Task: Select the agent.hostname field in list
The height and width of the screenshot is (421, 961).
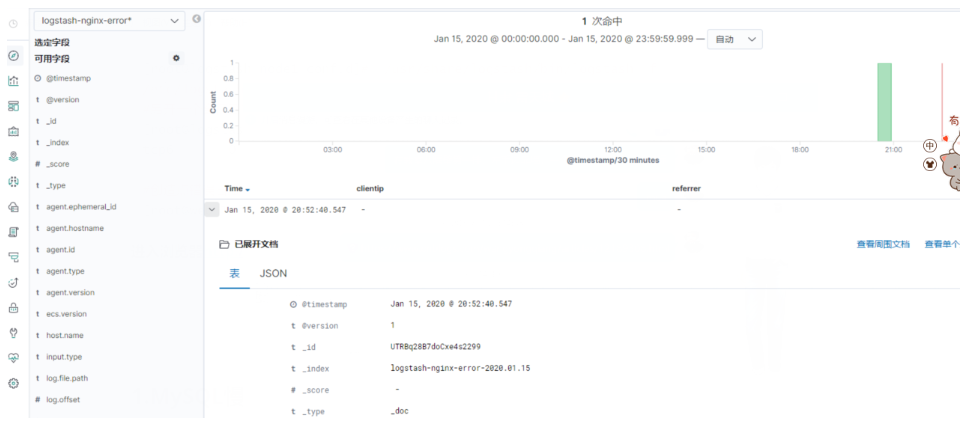Action: click(75, 228)
